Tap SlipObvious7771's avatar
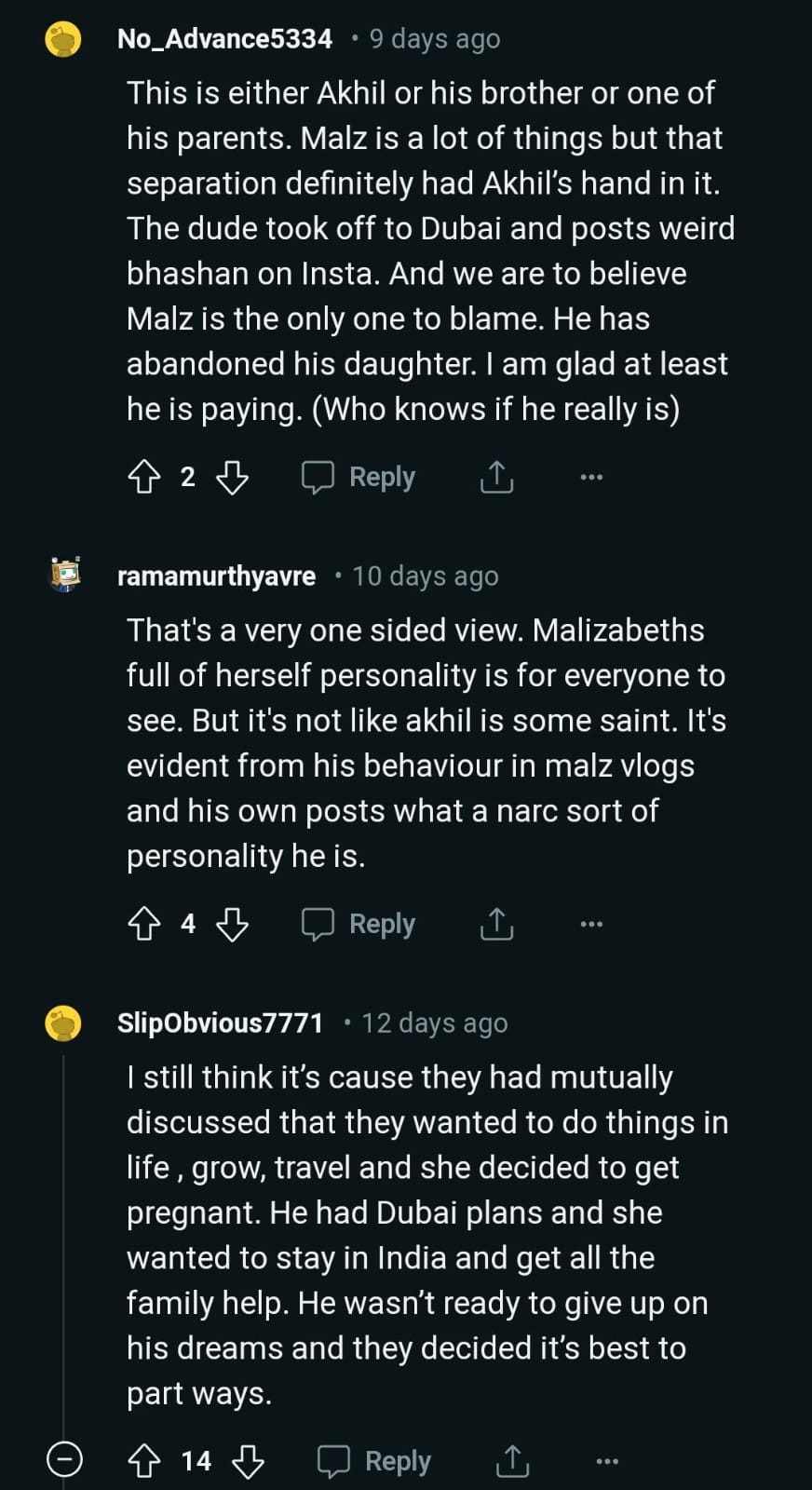This screenshot has width=812, height=1490. click(64, 1023)
